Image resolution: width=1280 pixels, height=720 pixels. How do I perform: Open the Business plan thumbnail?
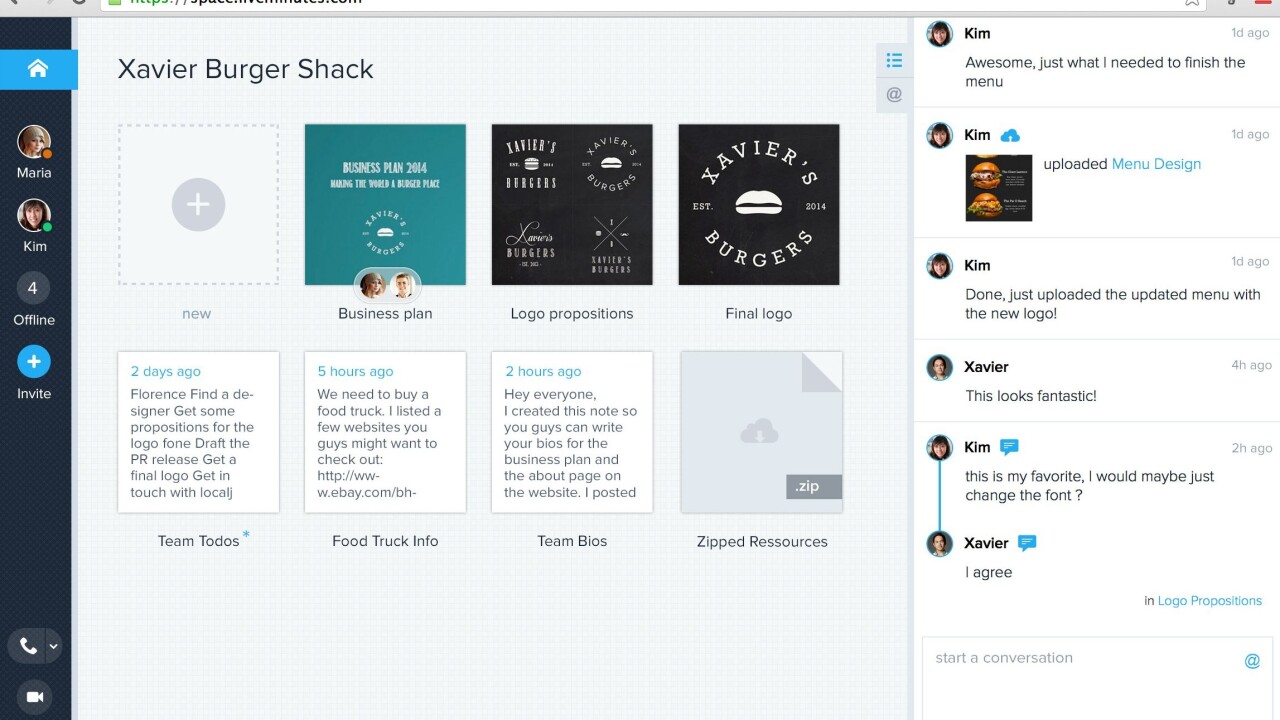[385, 205]
